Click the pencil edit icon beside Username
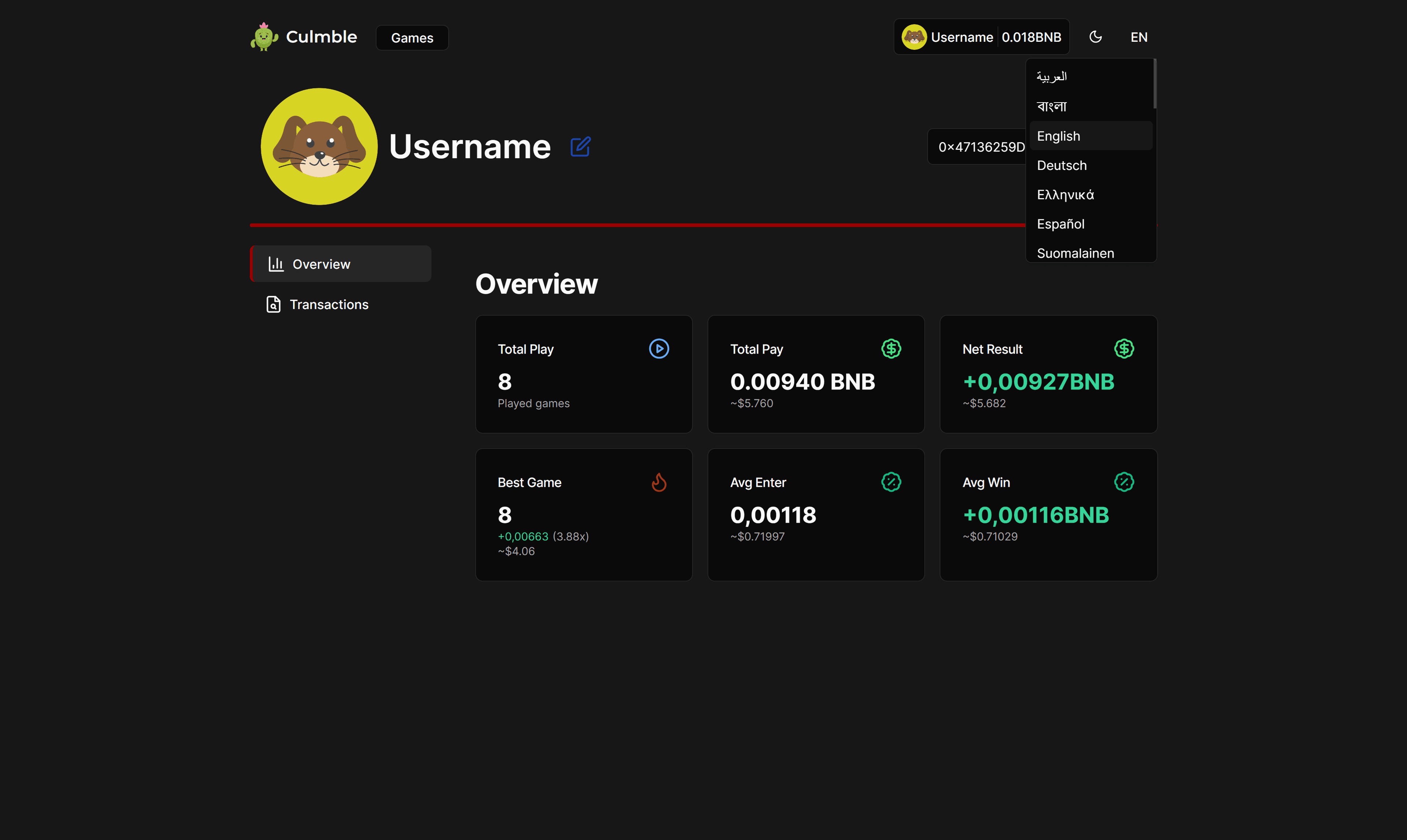 tap(580, 147)
